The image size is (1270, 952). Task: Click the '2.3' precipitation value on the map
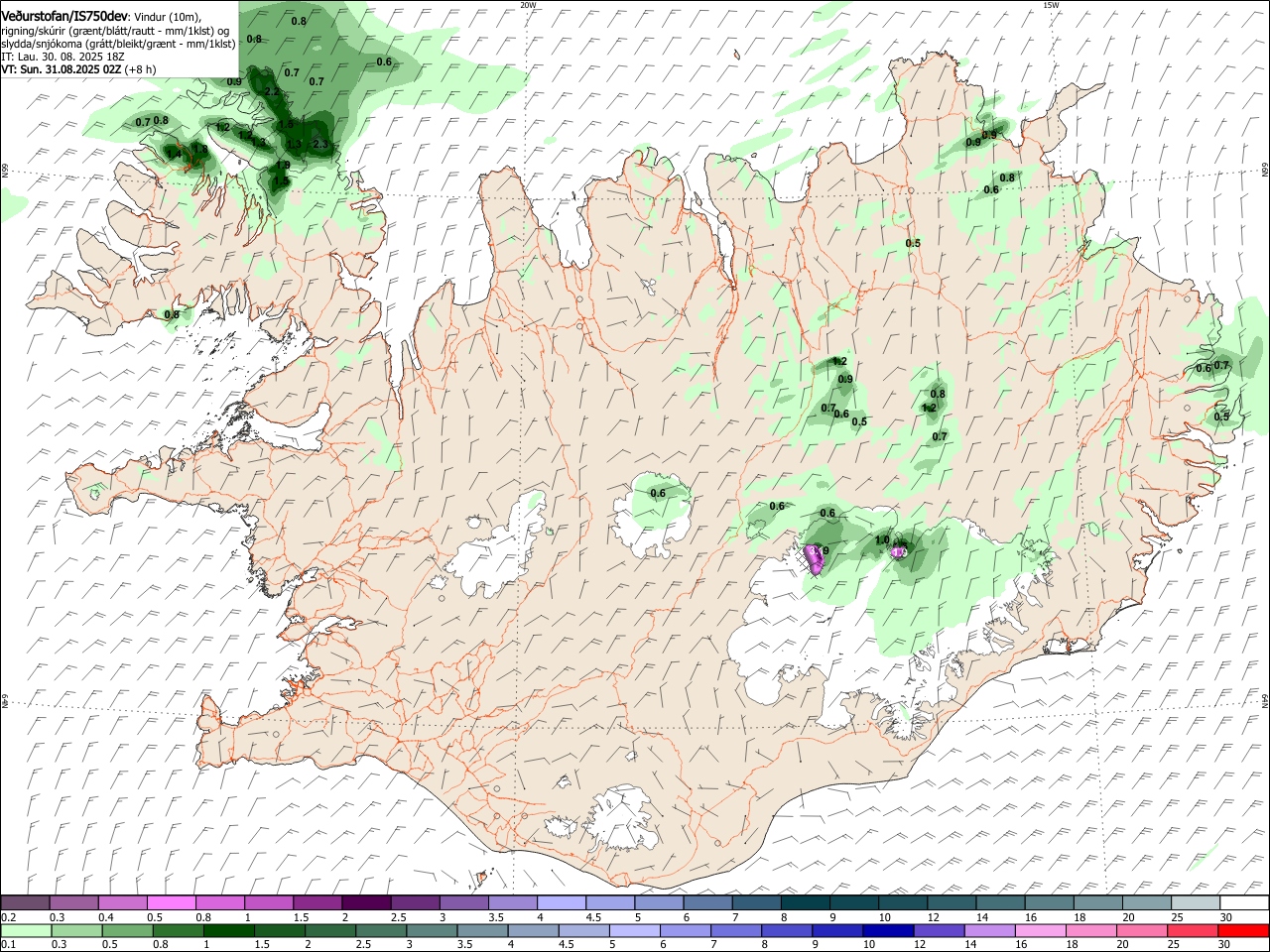point(319,144)
